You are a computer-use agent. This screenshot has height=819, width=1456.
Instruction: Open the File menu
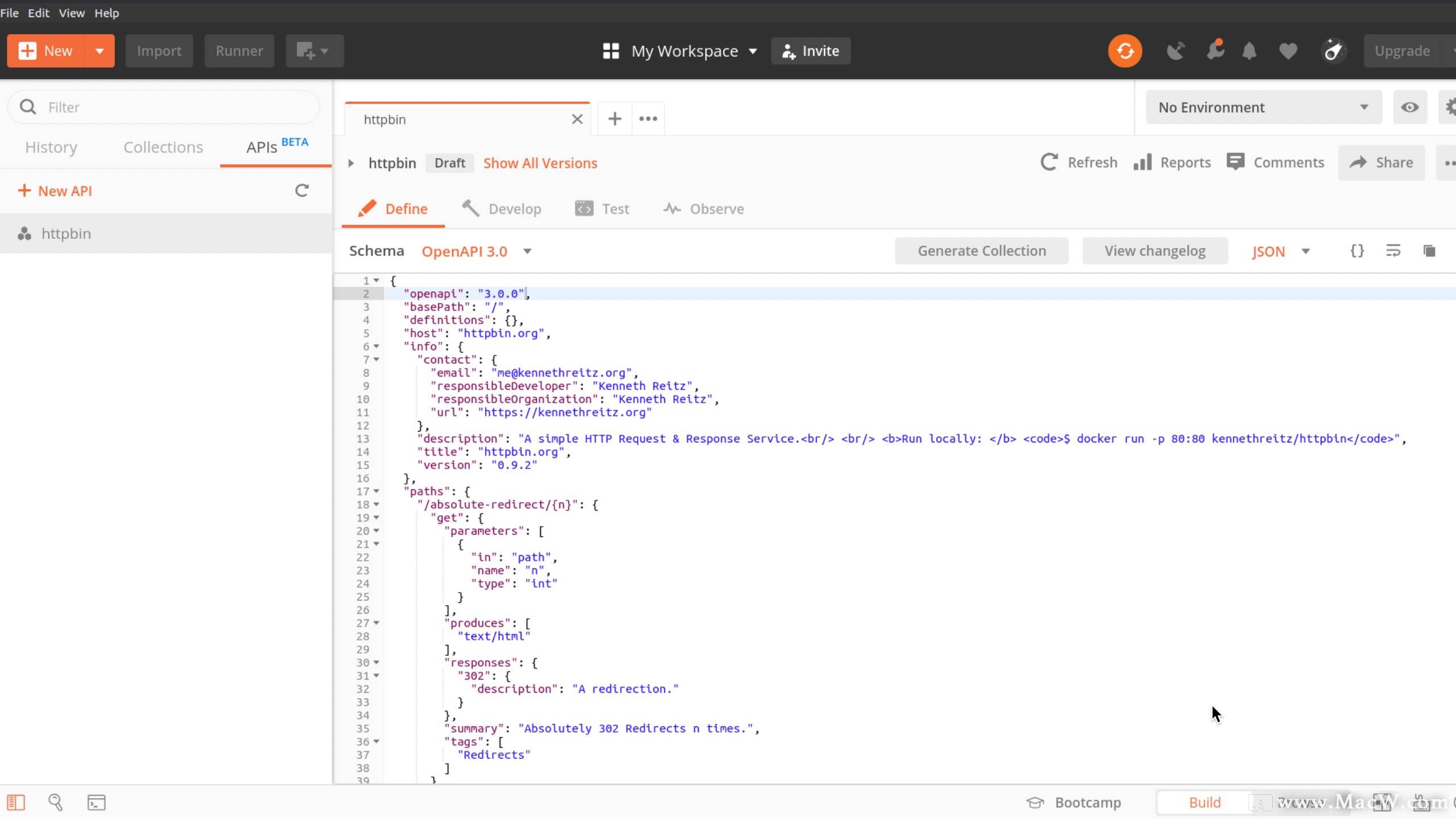[10, 13]
